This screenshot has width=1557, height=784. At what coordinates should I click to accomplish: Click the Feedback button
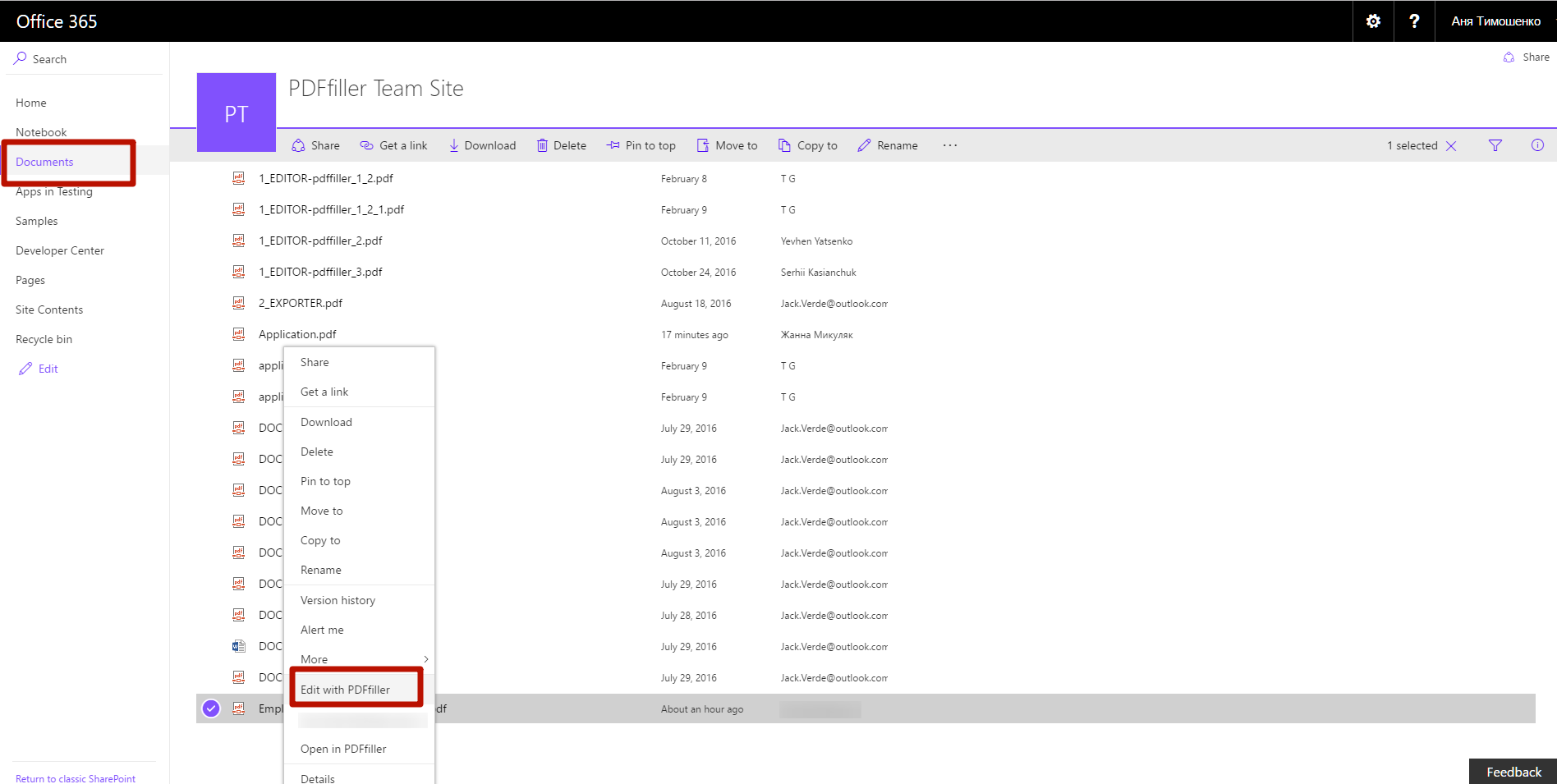1513,772
